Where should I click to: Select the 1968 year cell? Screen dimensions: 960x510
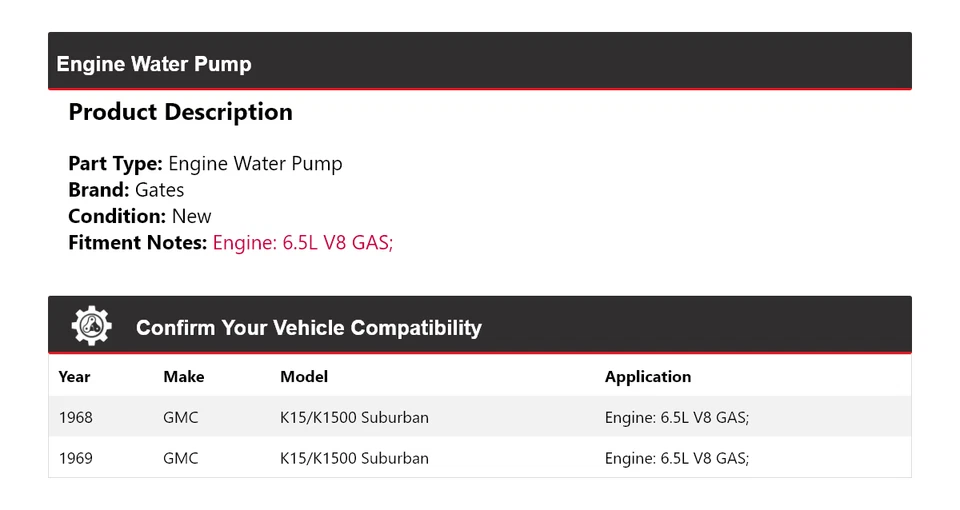tap(75, 417)
